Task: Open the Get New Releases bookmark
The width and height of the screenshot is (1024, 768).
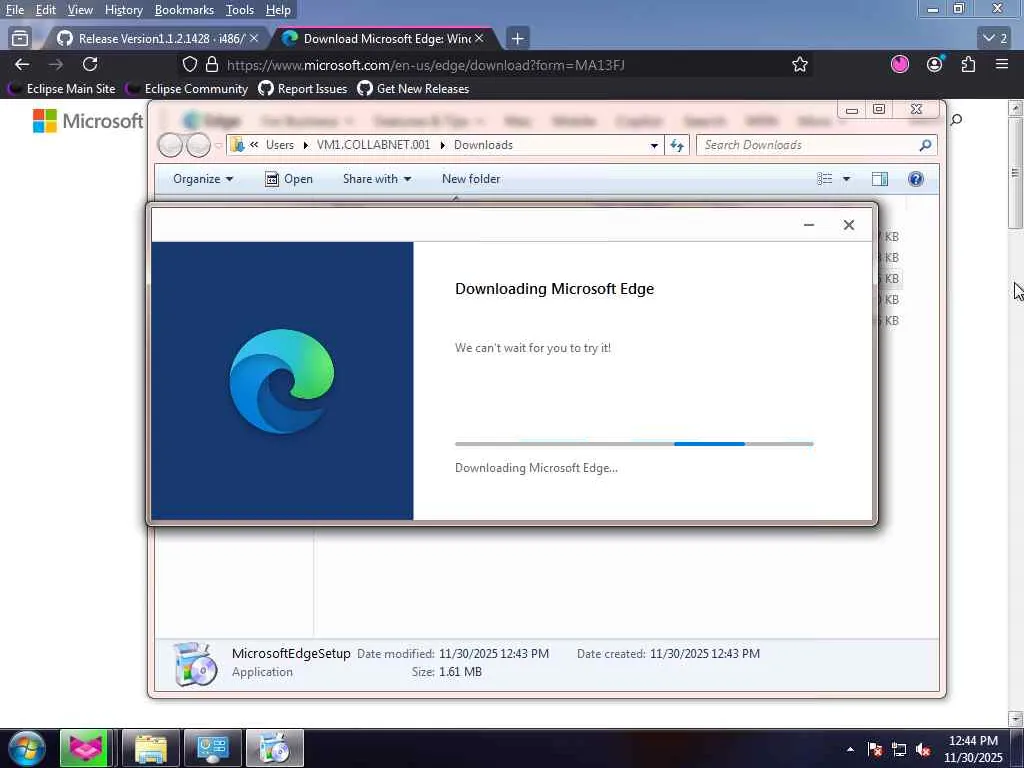Action: [x=413, y=88]
